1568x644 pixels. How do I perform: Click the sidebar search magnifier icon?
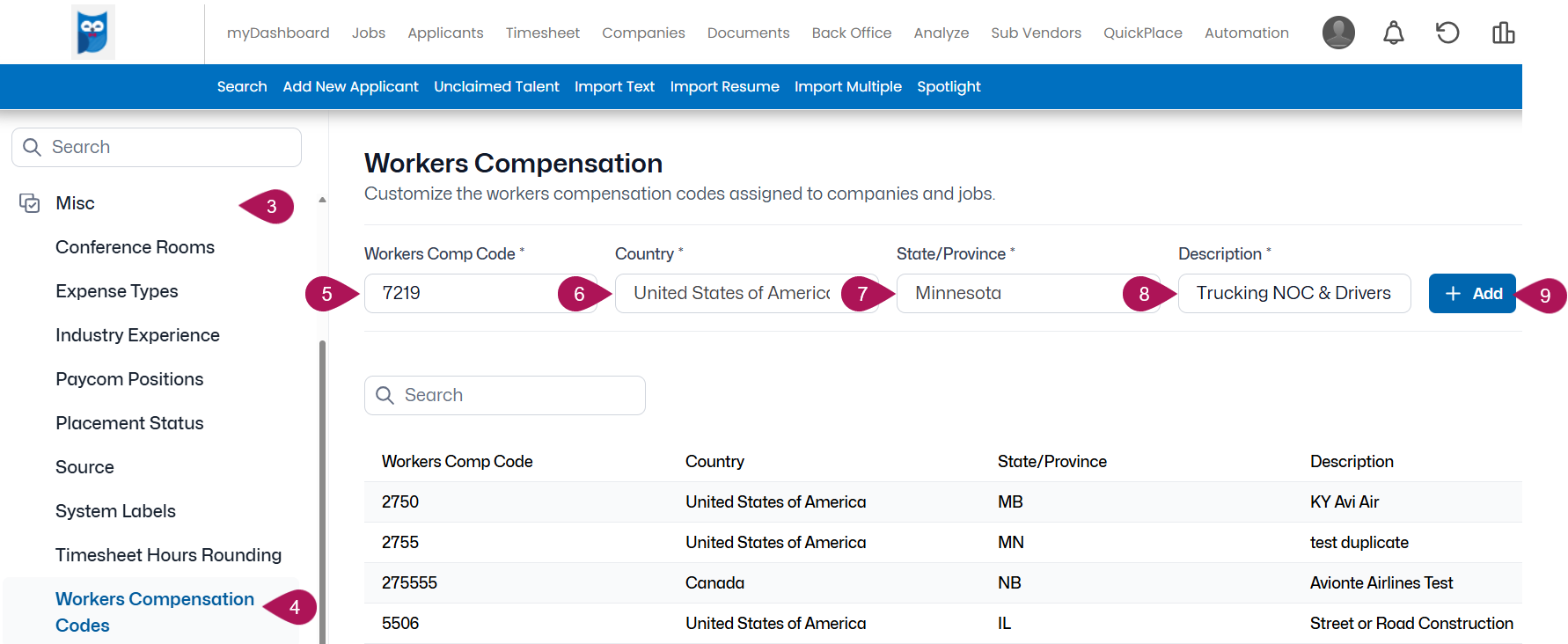pos(33,147)
